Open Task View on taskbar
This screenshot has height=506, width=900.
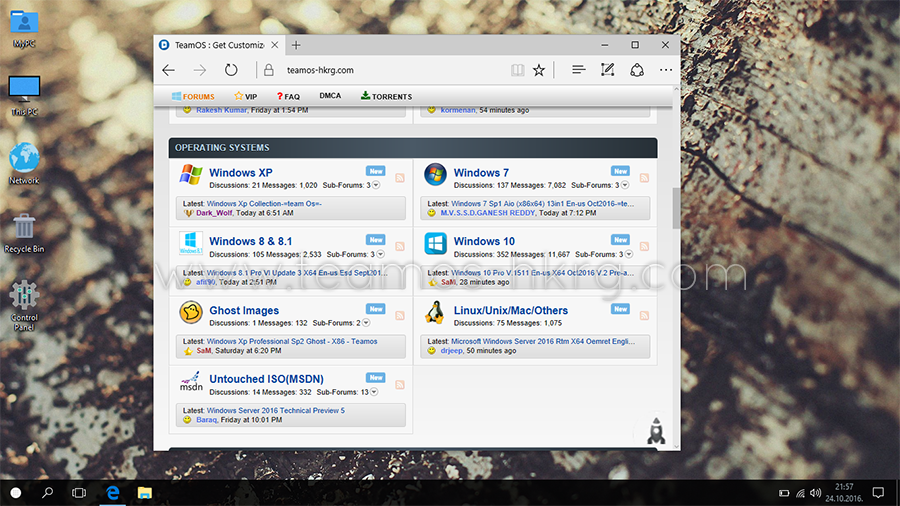(79, 493)
